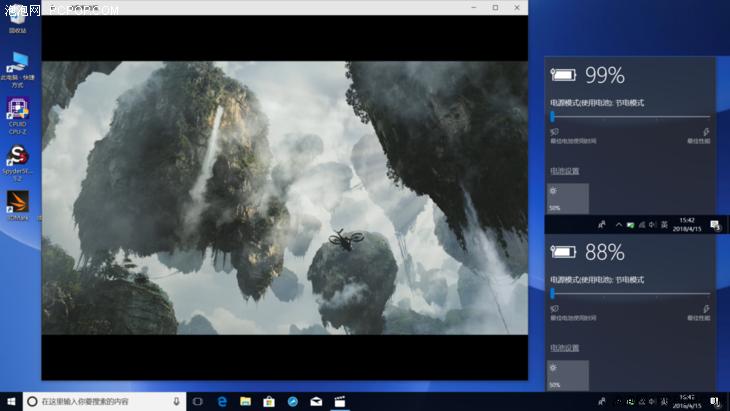This screenshot has height=411, width=730.
Task: Open the Recycle Bin desktop icon
Action: [x=17, y=19]
